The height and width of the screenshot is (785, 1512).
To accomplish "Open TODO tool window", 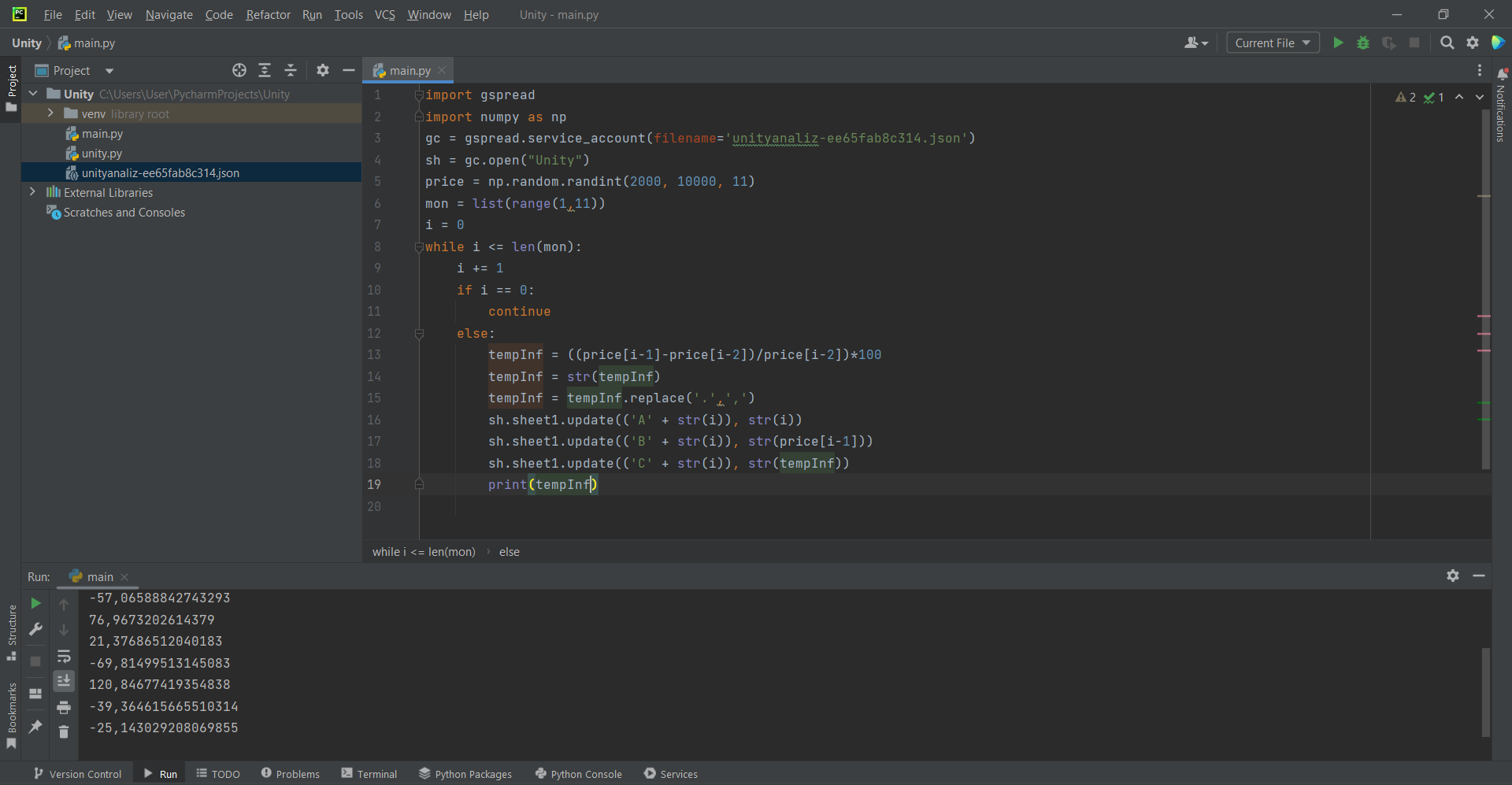I will point(217,774).
